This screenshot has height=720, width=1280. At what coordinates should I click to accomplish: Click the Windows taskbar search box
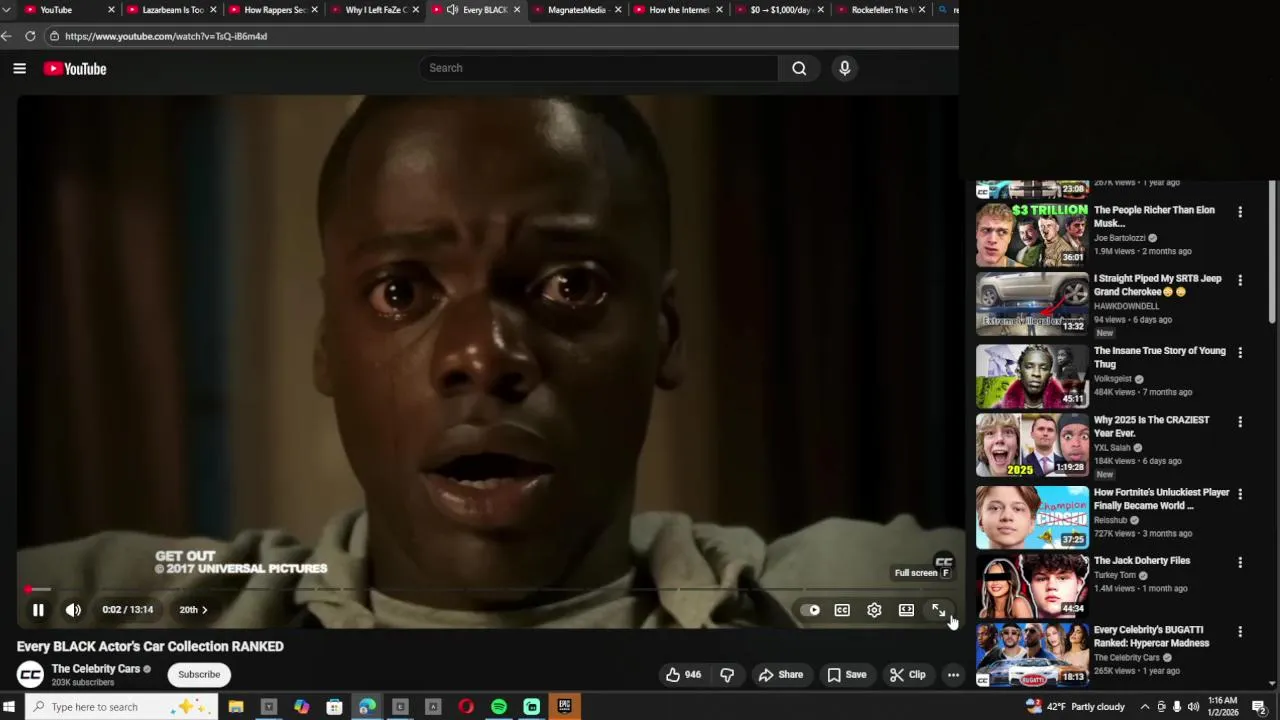pyautogui.click(x=122, y=707)
